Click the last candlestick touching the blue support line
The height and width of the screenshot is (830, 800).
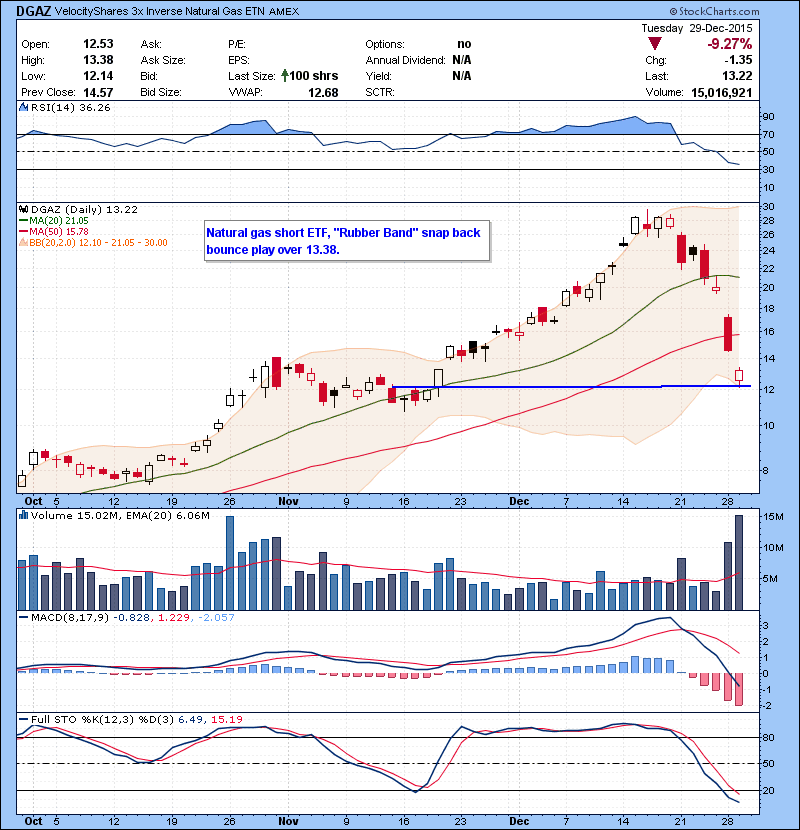(739, 376)
